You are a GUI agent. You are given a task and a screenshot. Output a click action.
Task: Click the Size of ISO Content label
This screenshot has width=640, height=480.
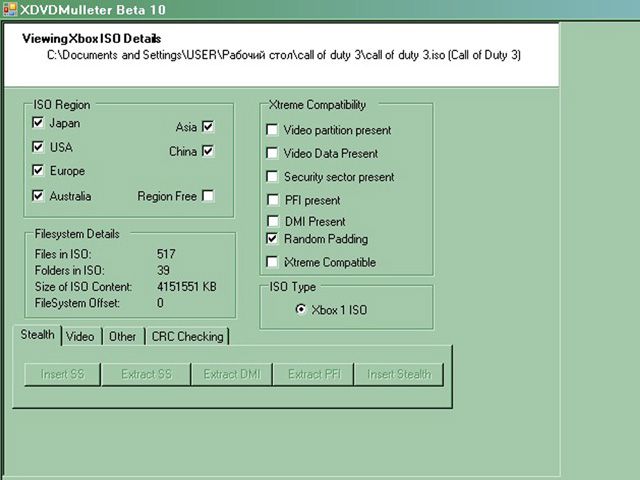pyautogui.click(x=83, y=287)
